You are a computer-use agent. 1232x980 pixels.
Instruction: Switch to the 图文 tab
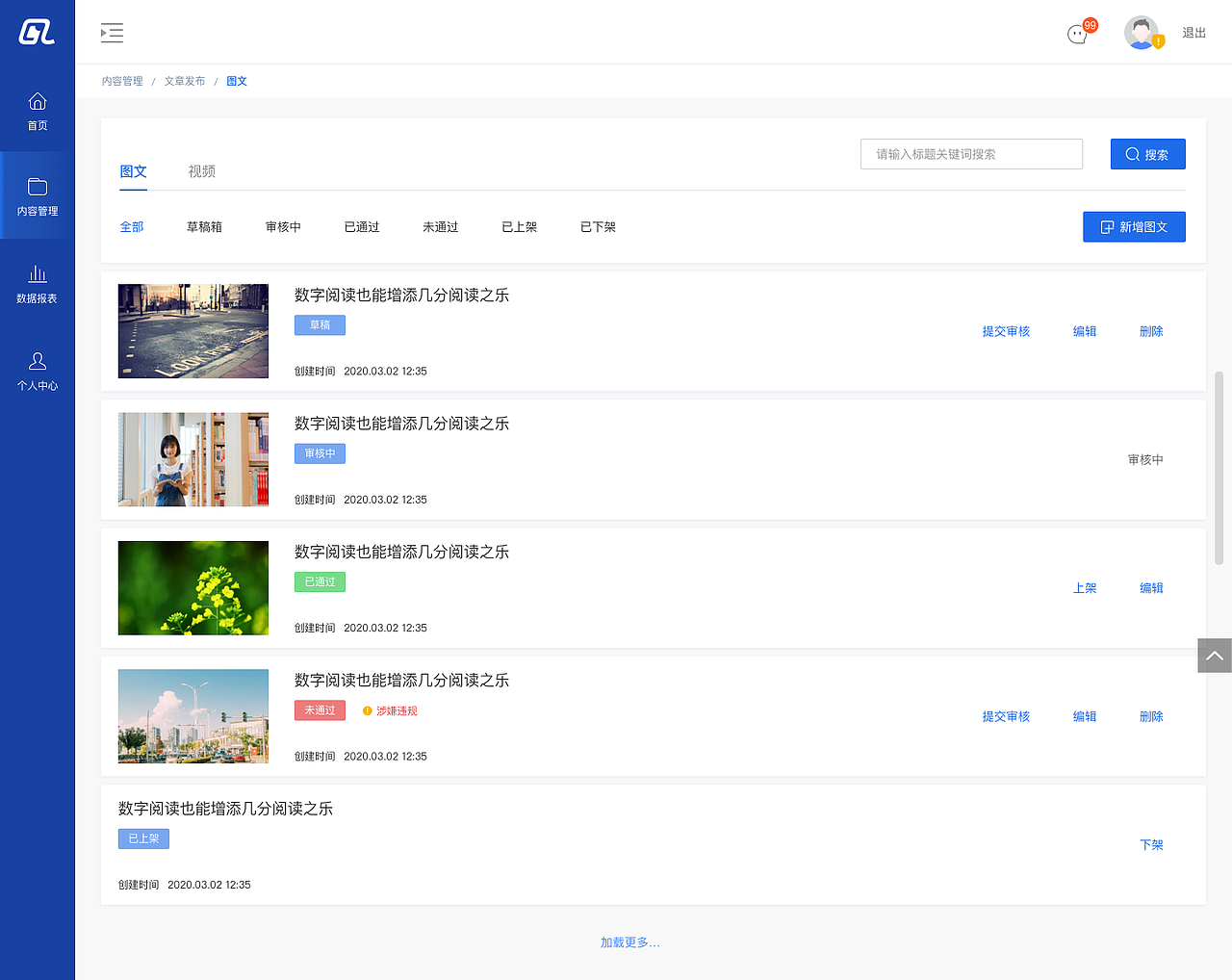point(133,171)
